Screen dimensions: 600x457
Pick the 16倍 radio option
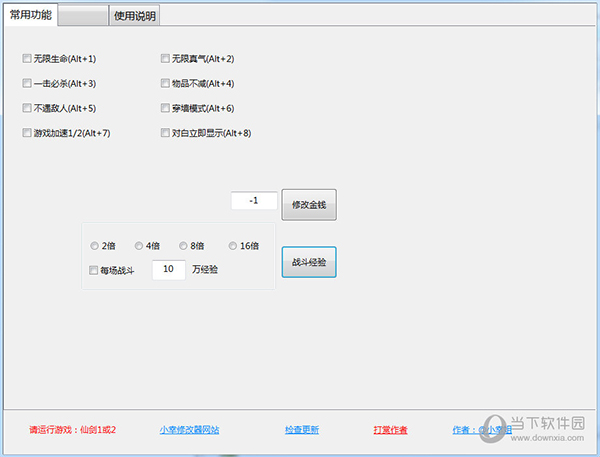233,246
